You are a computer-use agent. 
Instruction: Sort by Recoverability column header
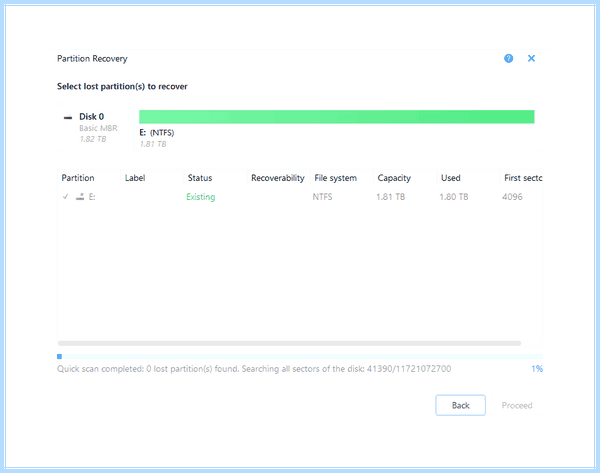pos(278,178)
